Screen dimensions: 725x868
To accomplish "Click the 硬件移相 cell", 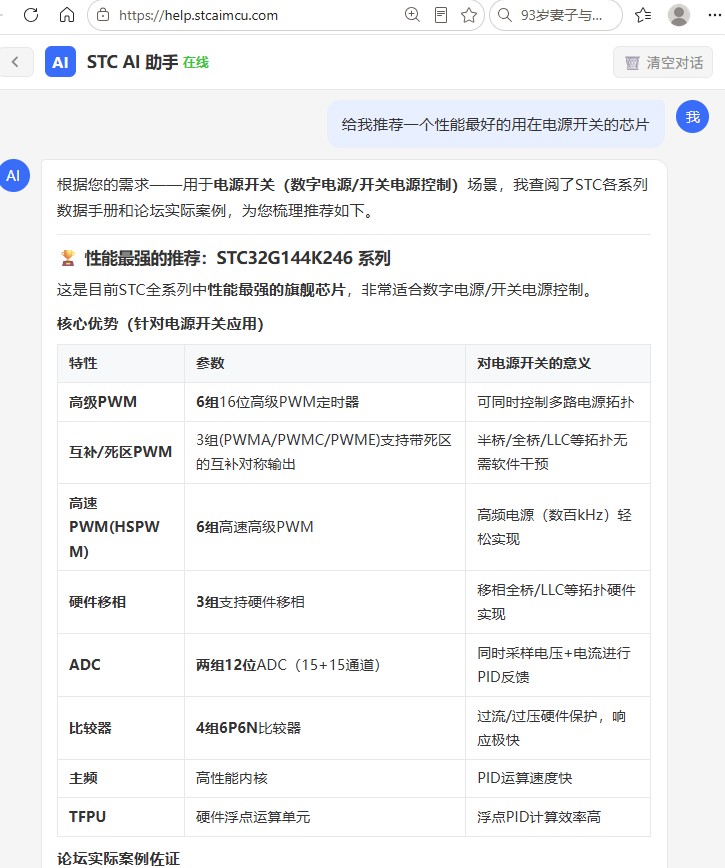I will click(x=121, y=602).
